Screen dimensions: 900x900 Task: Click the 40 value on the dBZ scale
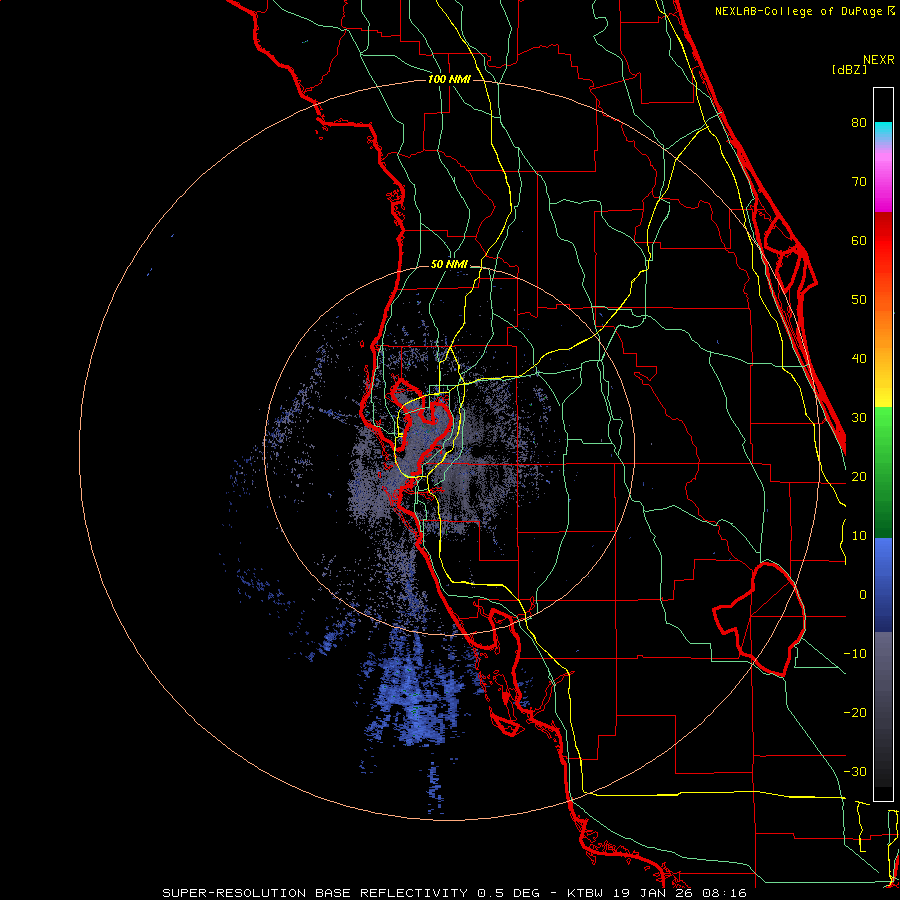coord(859,359)
